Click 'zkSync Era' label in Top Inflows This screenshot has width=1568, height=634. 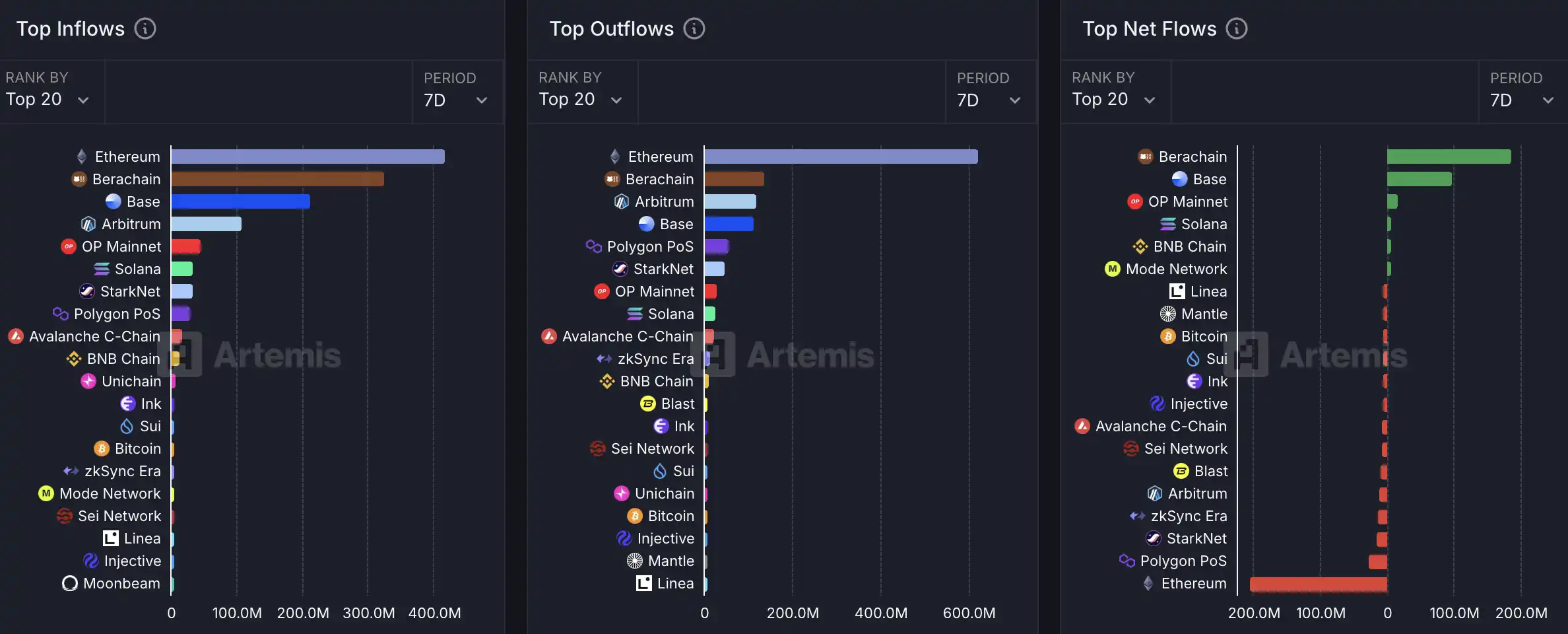tap(123, 471)
